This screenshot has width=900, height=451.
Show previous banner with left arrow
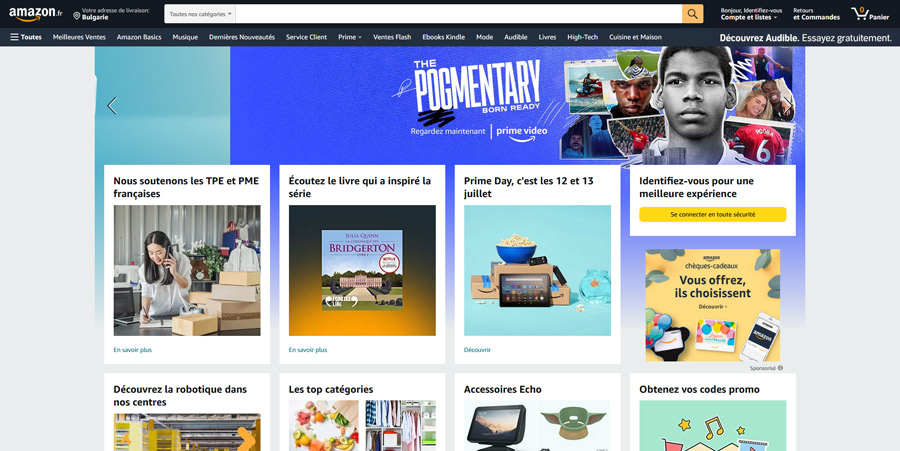112,106
